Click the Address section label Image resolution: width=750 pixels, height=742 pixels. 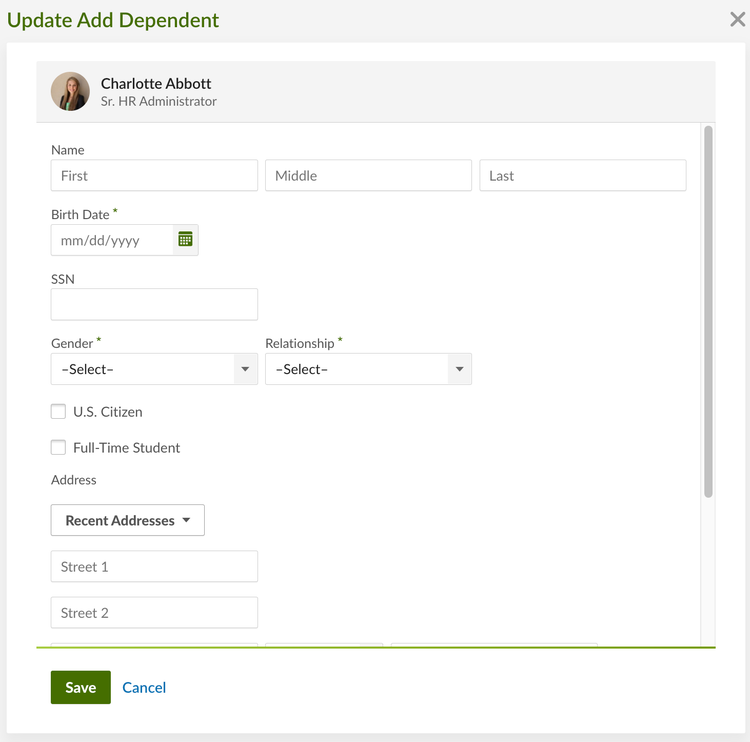click(x=74, y=480)
